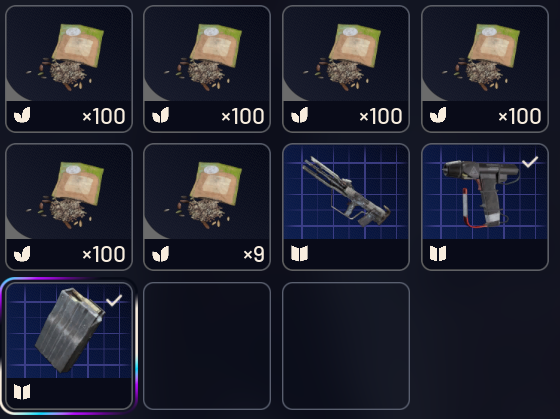Image resolution: width=560 pixels, height=419 pixels.
Task: Click the leaf icon on the top-right seed stack
Action: coord(438,115)
